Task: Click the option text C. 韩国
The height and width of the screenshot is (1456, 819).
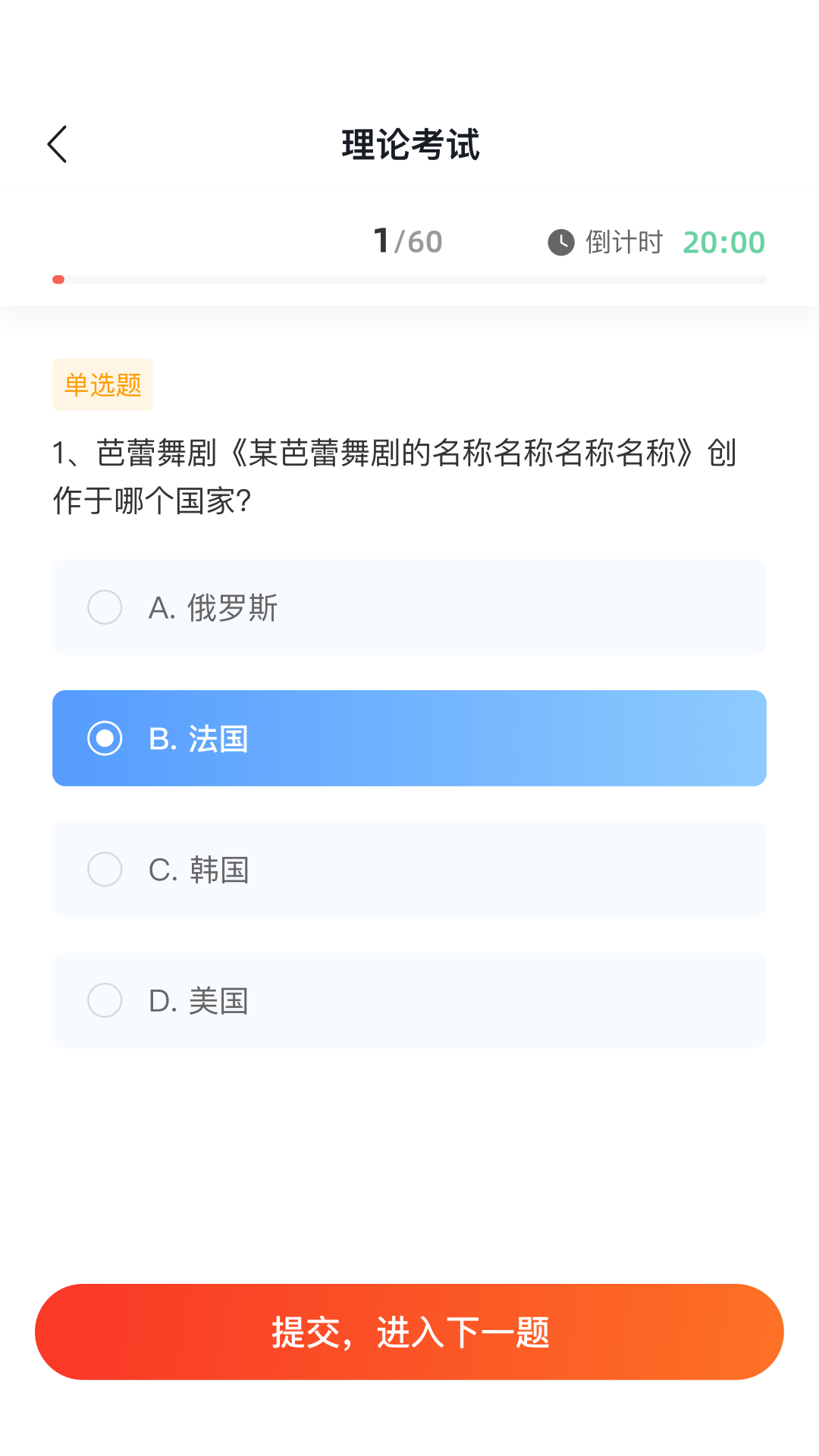Action: pos(199,870)
